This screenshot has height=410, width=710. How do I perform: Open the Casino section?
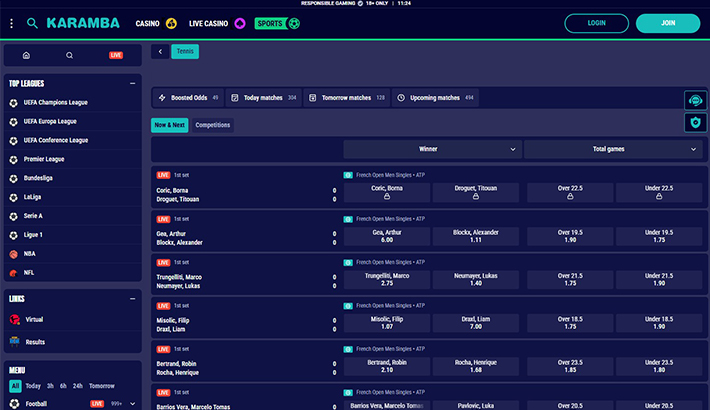[x=156, y=24]
